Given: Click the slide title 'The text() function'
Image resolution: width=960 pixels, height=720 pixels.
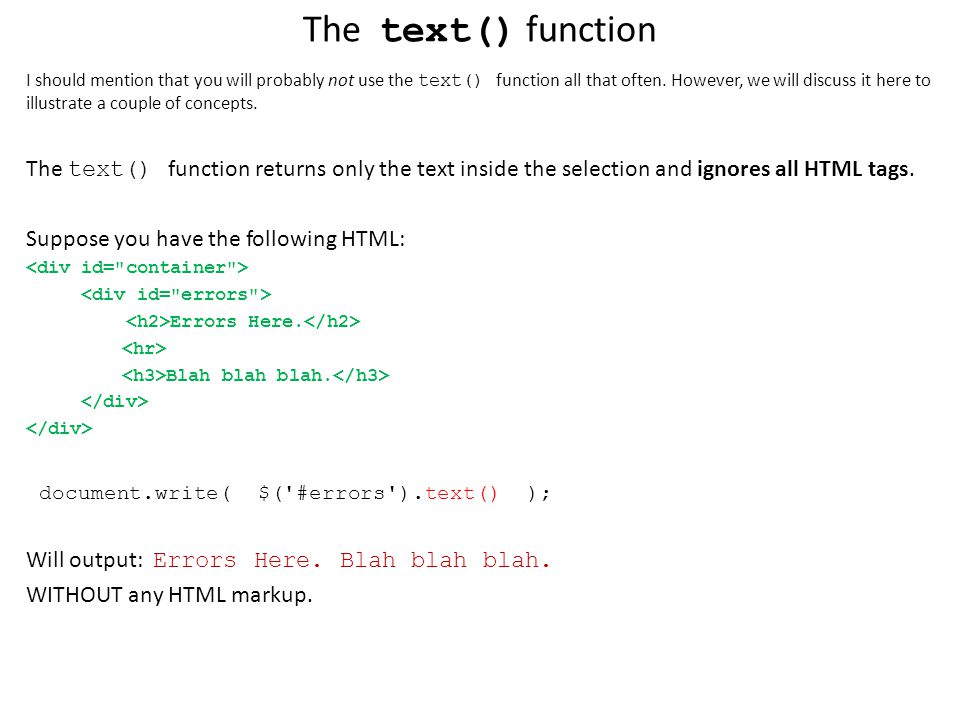Looking at the screenshot, I should click(479, 30).
